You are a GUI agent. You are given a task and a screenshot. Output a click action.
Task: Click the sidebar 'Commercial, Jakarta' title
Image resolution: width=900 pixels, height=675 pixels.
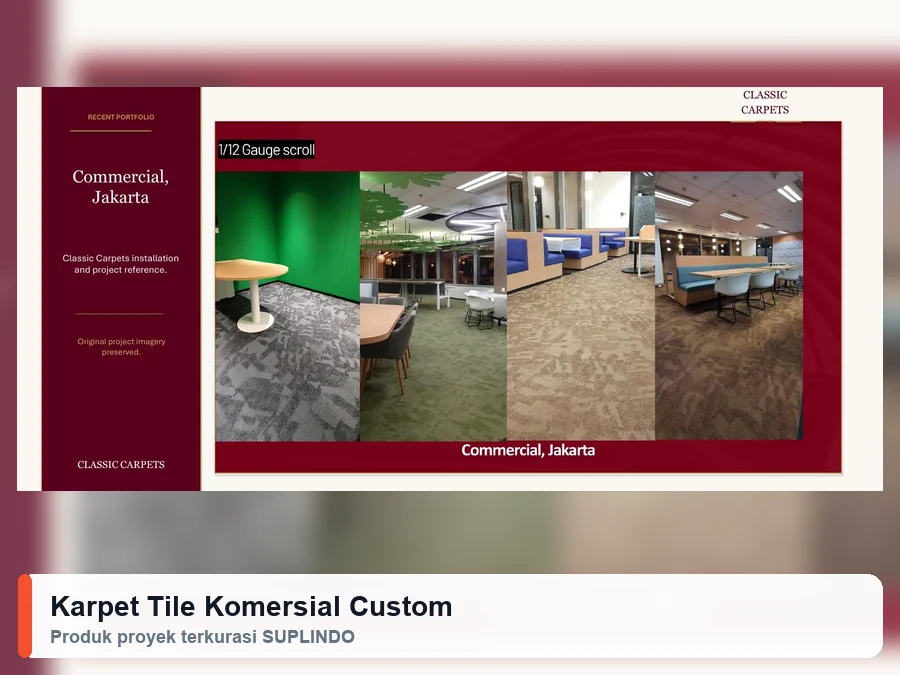(x=121, y=187)
